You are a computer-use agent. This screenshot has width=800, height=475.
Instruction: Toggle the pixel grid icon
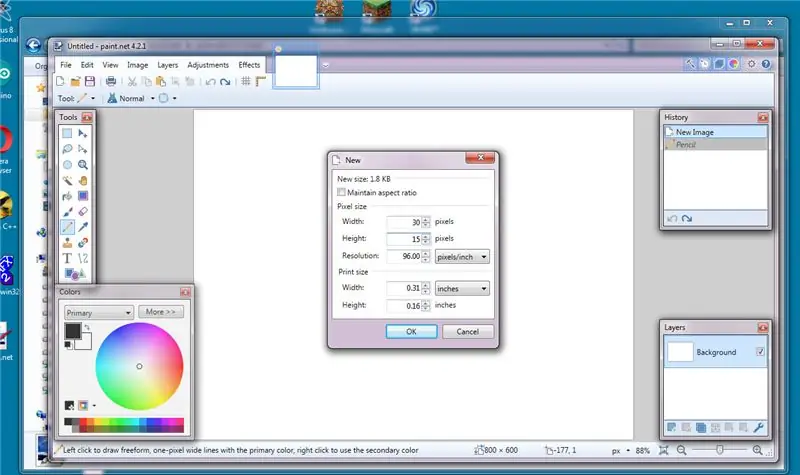(246, 81)
